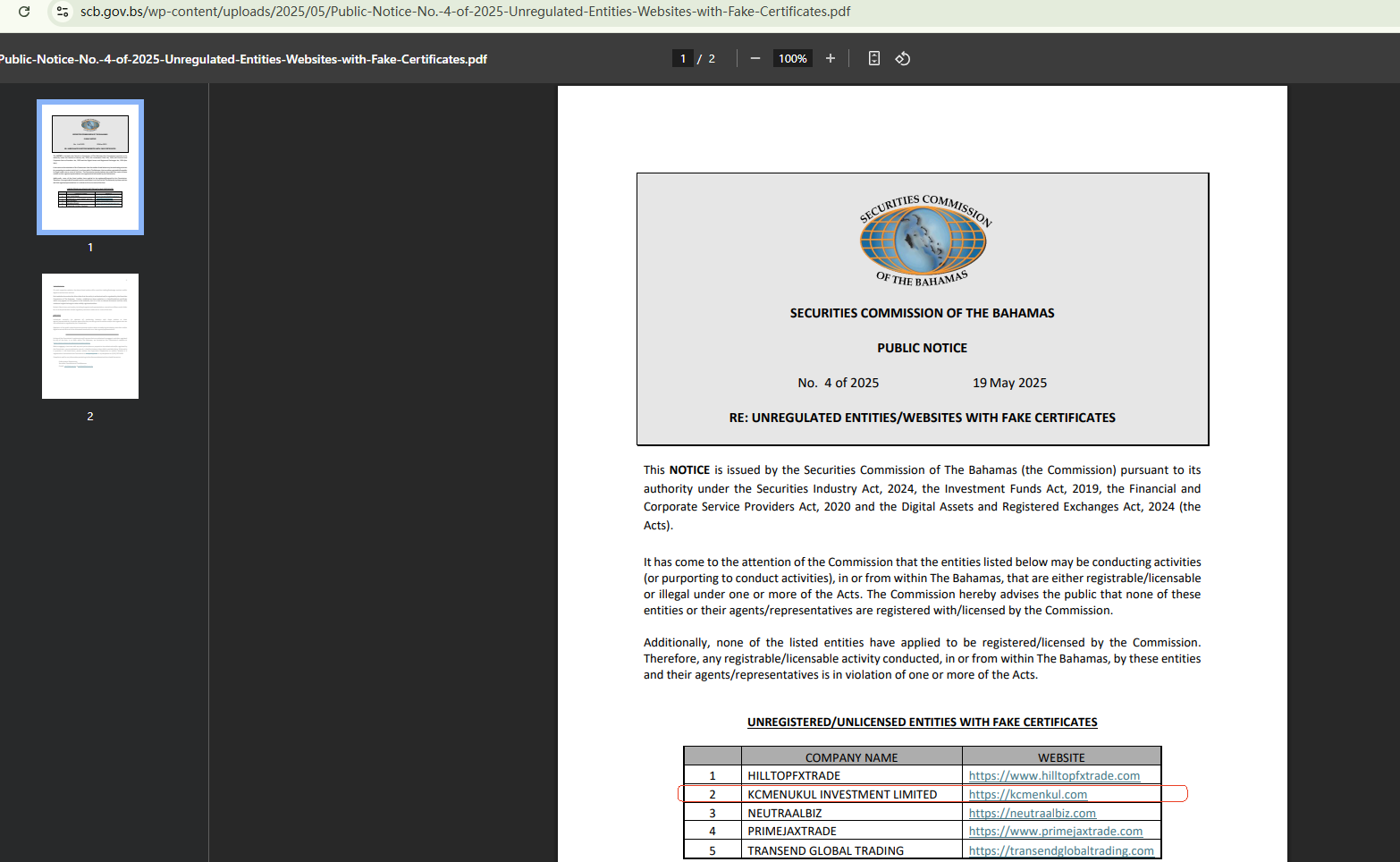Image resolution: width=1400 pixels, height=862 pixels.
Task: Open the transendglobaltrading.com link
Action: pos(1061,850)
